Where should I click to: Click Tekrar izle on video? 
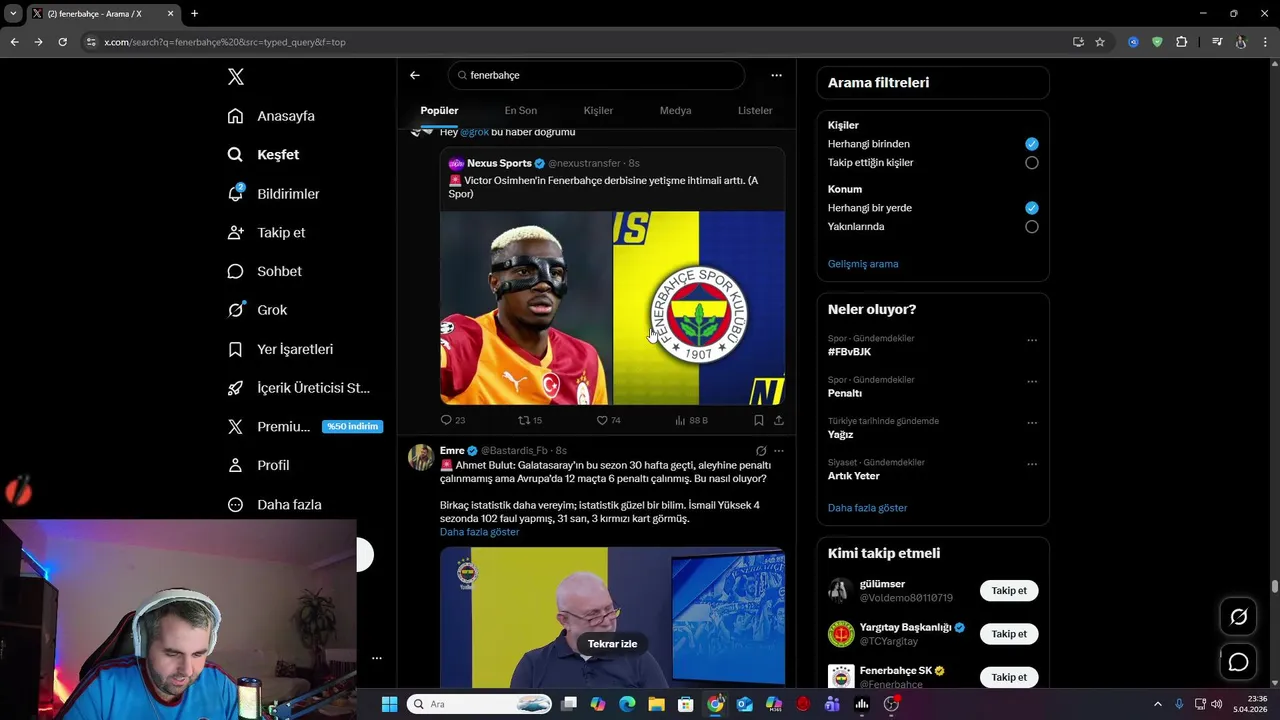coord(612,644)
